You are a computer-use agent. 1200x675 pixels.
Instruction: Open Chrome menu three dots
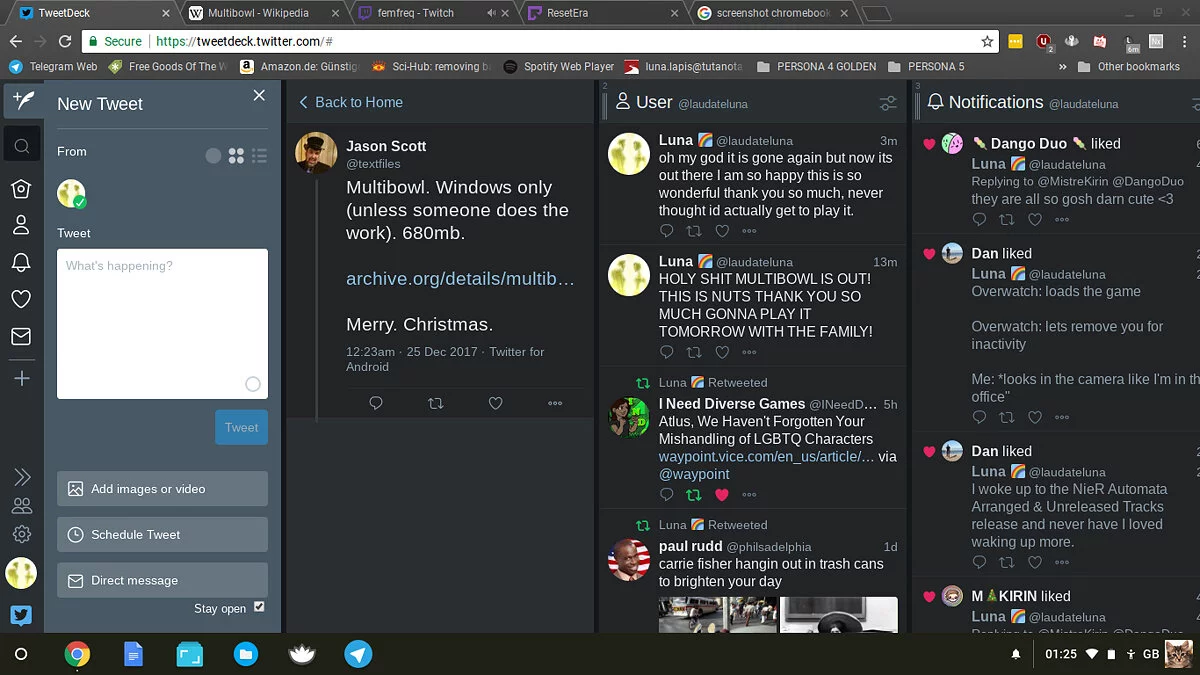[1184, 41]
